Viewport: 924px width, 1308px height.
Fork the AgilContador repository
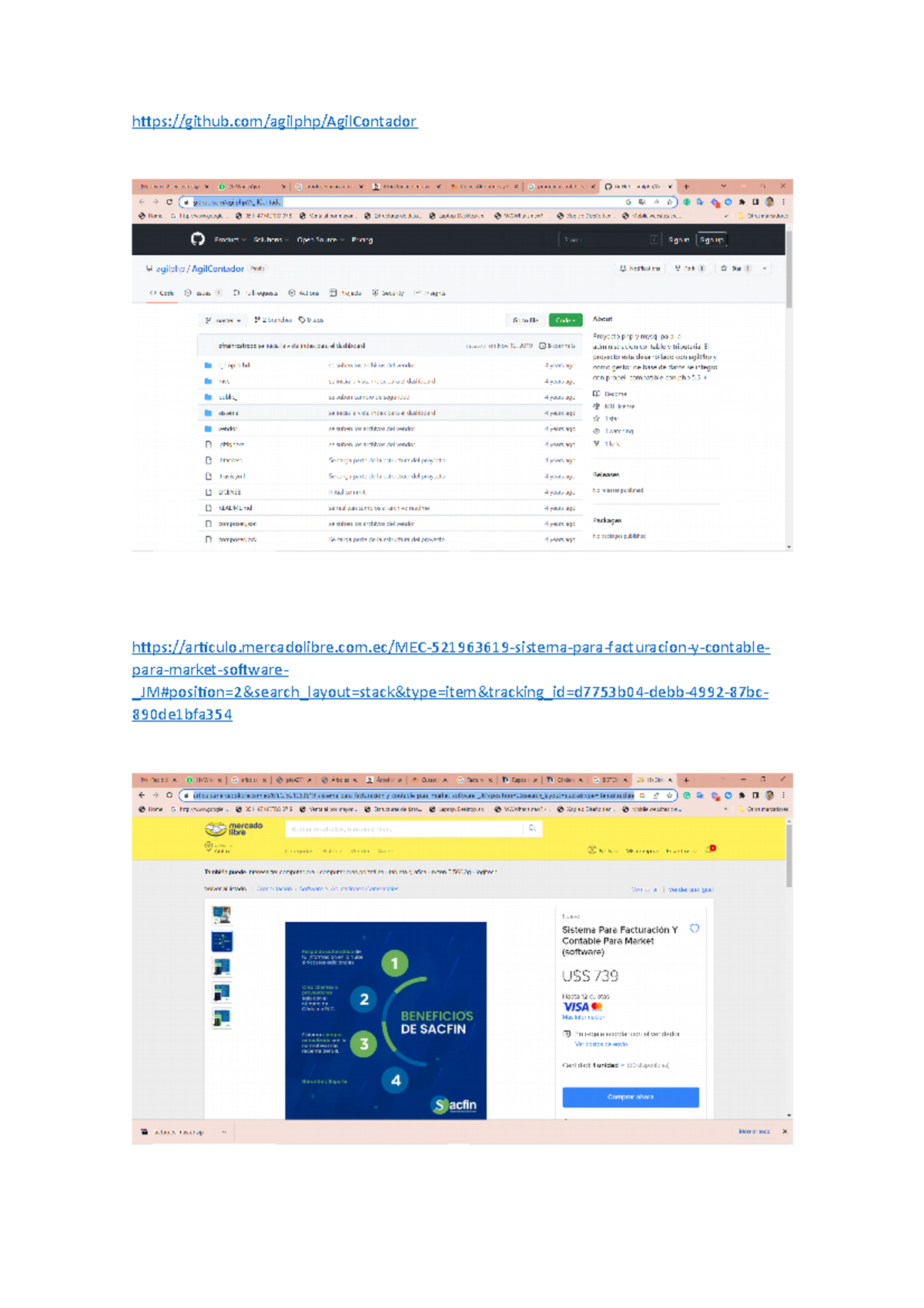[689, 269]
